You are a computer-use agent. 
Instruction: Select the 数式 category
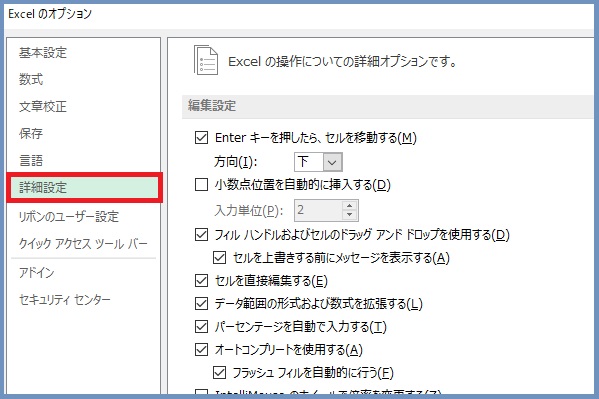click(x=31, y=79)
